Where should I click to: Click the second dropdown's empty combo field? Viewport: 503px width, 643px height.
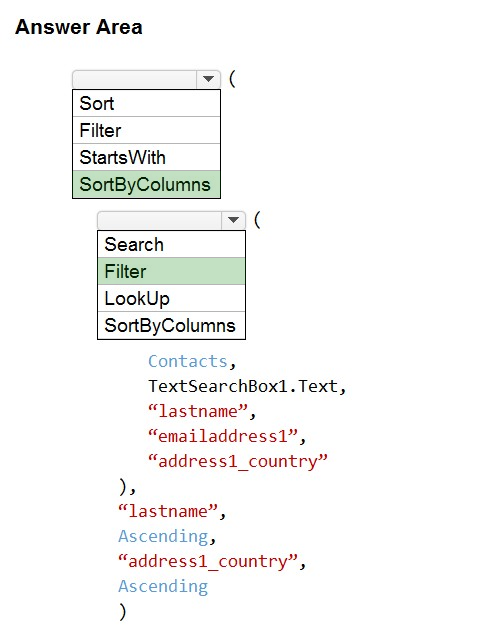click(160, 220)
